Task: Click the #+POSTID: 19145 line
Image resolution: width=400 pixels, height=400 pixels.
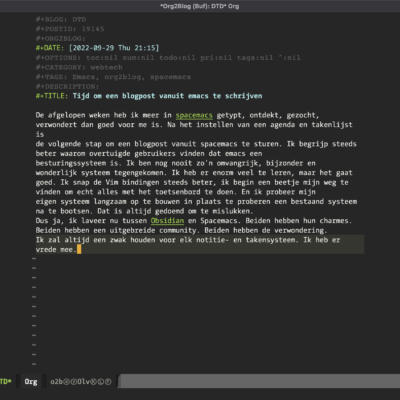Action: (70, 29)
